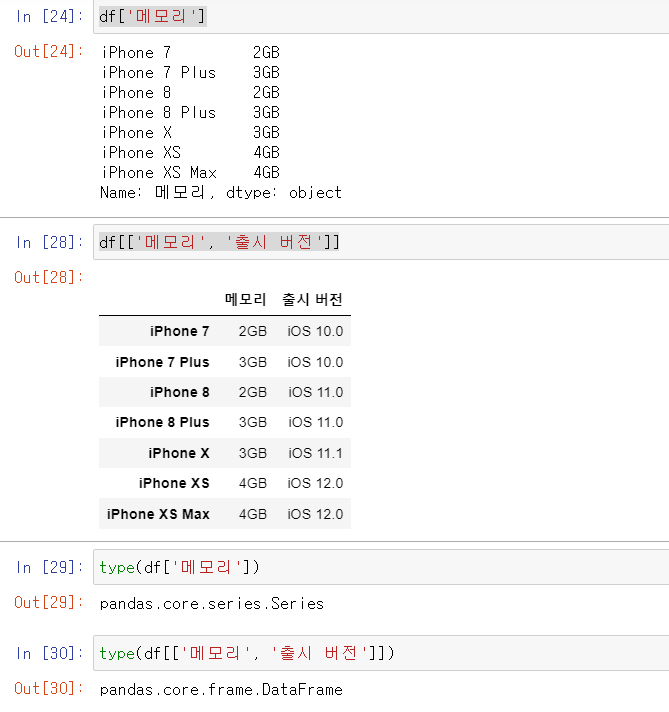669x712 pixels.
Task: Click the 출시 버전 column header in table
Action: 312,300
